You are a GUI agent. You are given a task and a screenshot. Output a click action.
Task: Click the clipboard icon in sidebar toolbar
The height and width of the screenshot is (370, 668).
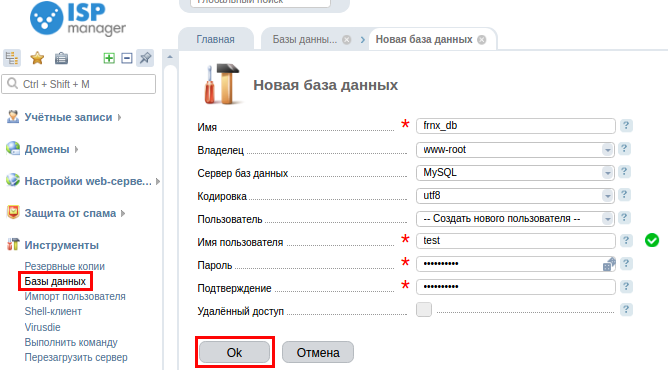61,58
